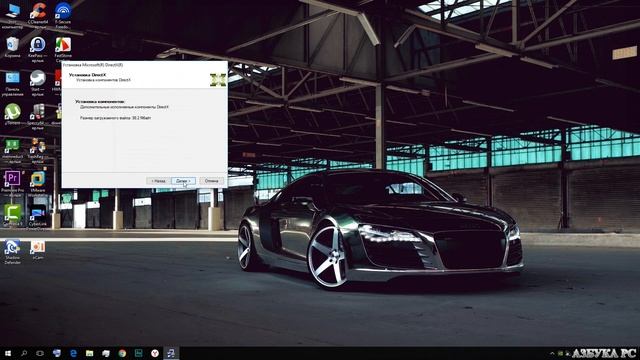
Task: Open Yandex Browser from the taskbar
Action: coord(155,353)
